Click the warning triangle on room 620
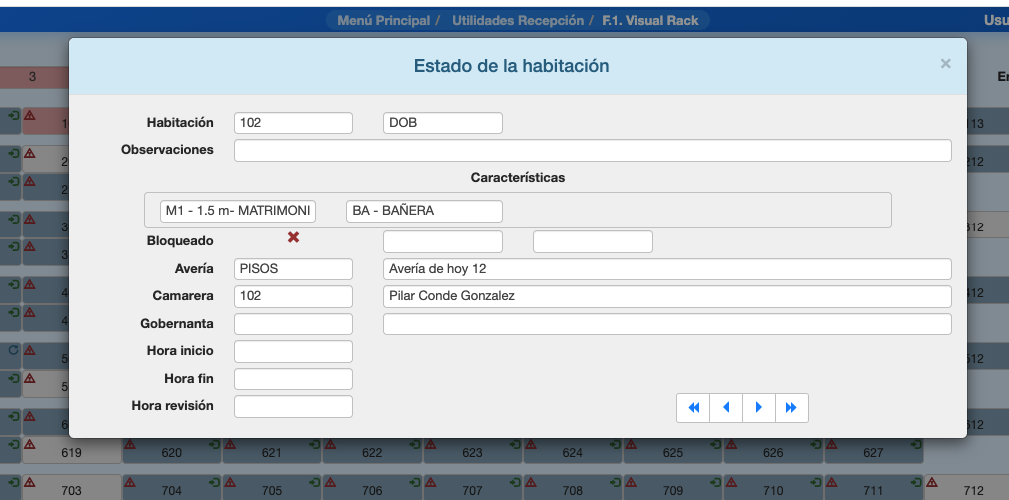Screen dimensions: 1009x500 (130, 444)
